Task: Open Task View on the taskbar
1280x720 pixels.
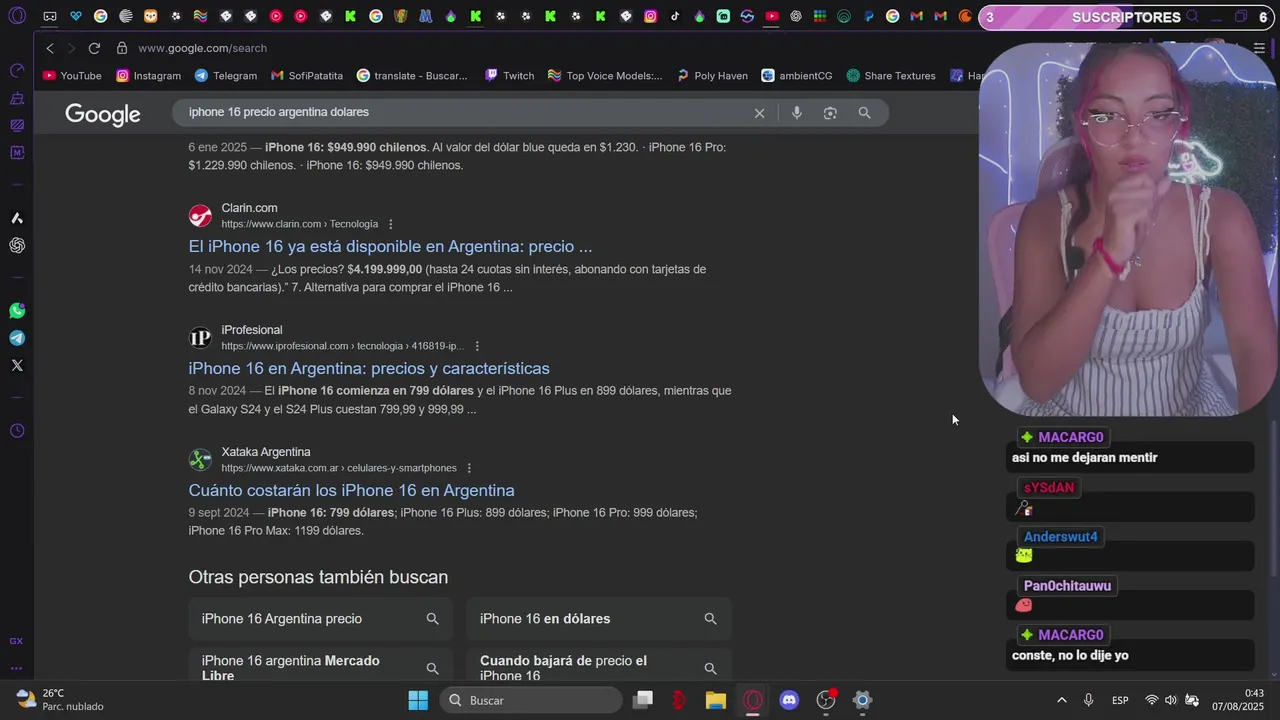Action: 643,700
